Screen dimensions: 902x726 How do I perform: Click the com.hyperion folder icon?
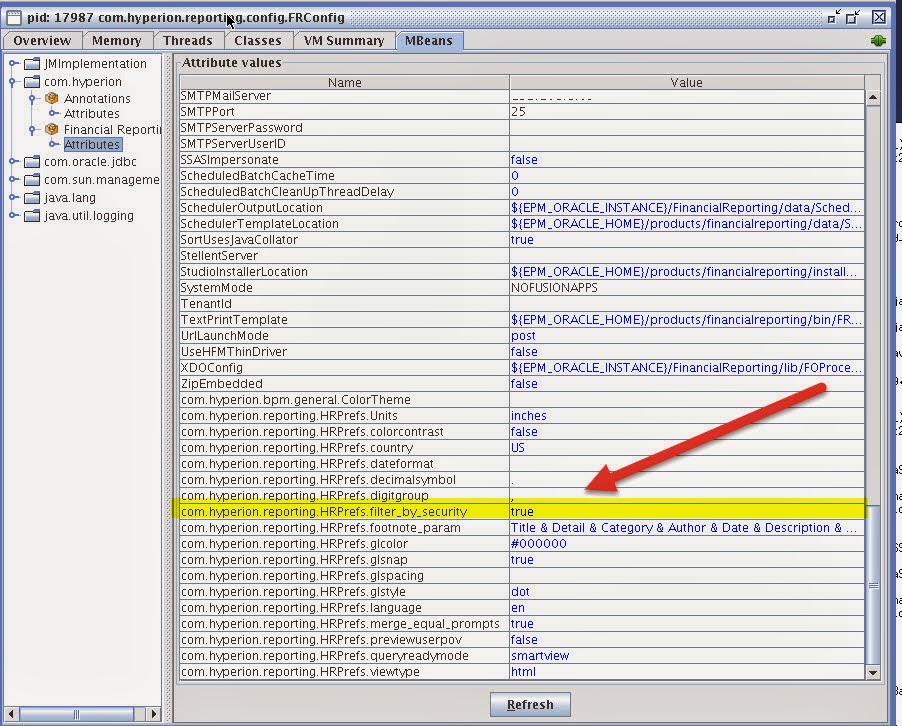tap(32, 82)
